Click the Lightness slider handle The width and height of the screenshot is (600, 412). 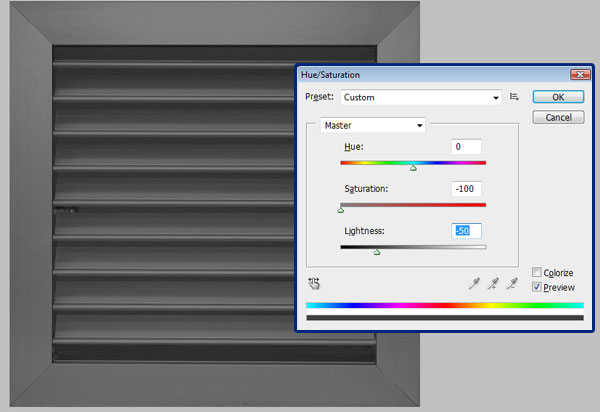[377, 252]
